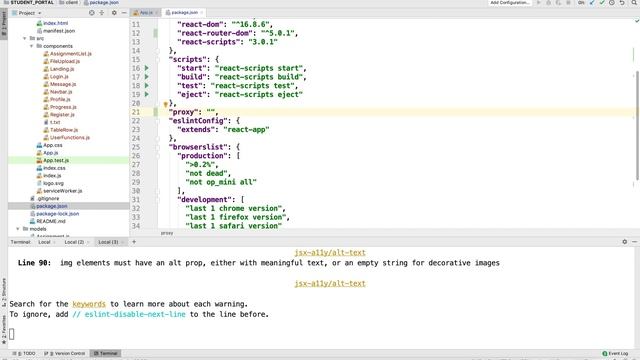This screenshot has width=640, height=360.
Task: Open Login.js in project tree
Action: click(56, 77)
